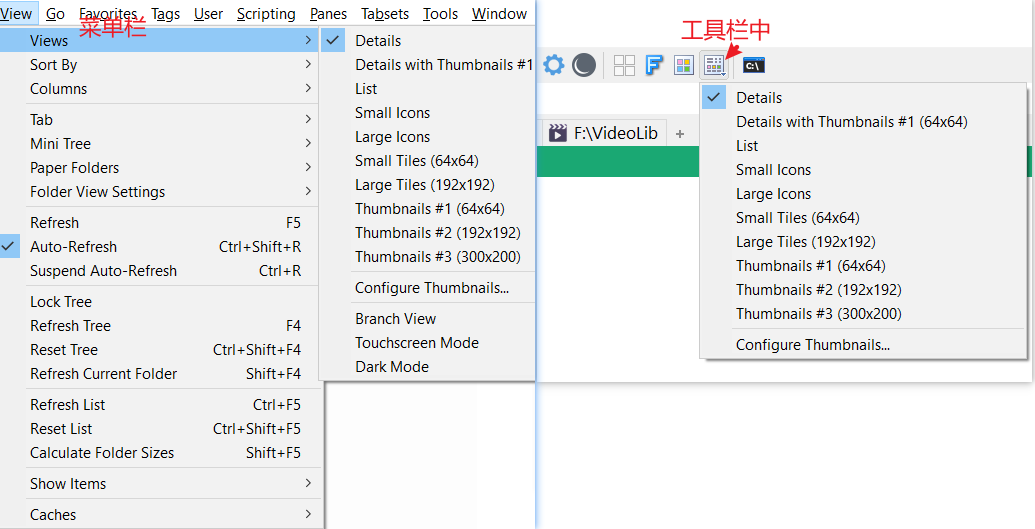Viewport: 1035px width, 529px height.
Task: Open Configure Thumbnails... in toolbar dropdown
Action: tap(863, 345)
